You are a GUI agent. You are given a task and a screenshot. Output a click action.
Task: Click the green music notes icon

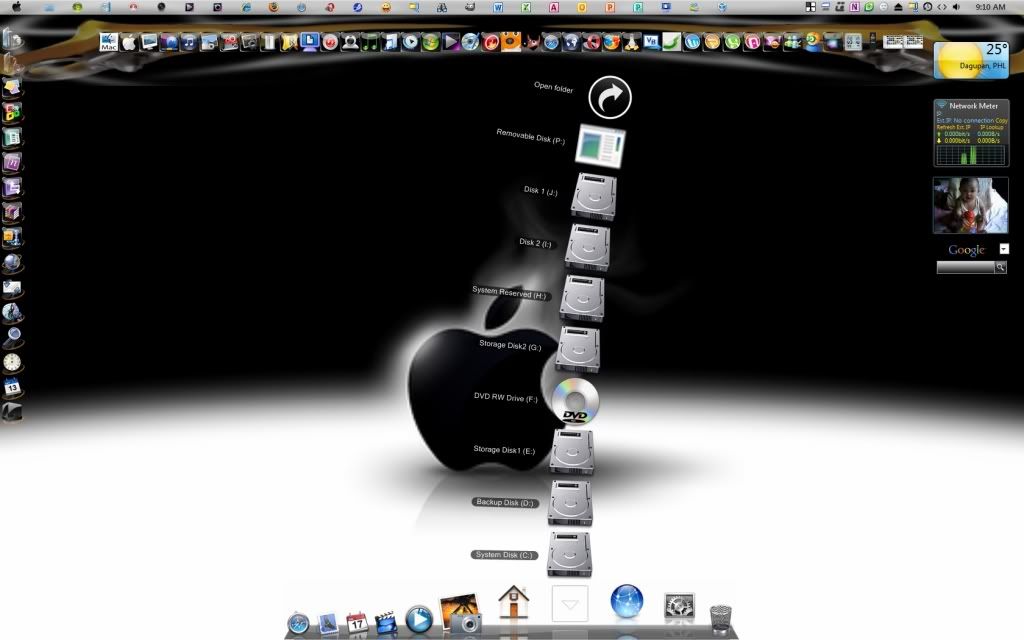click(370, 42)
